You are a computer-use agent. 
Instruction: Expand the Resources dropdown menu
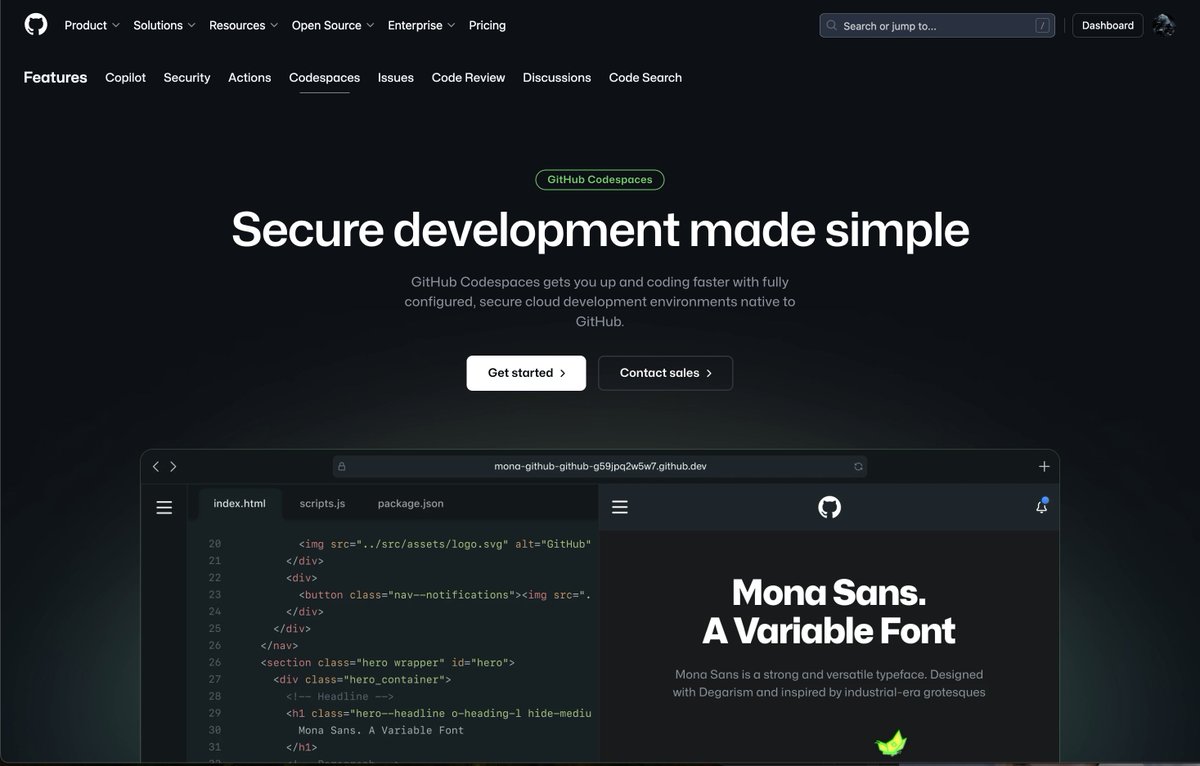point(244,25)
